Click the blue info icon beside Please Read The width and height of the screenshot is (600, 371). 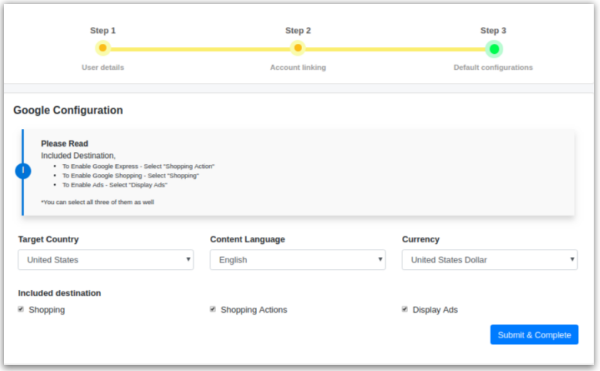click(23, 171)
